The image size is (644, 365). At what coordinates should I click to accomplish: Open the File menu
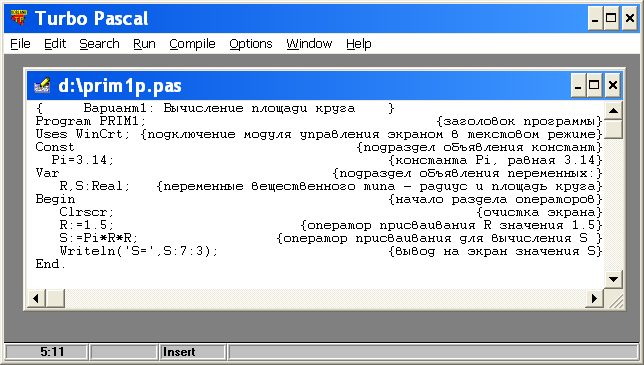(20, 44)
